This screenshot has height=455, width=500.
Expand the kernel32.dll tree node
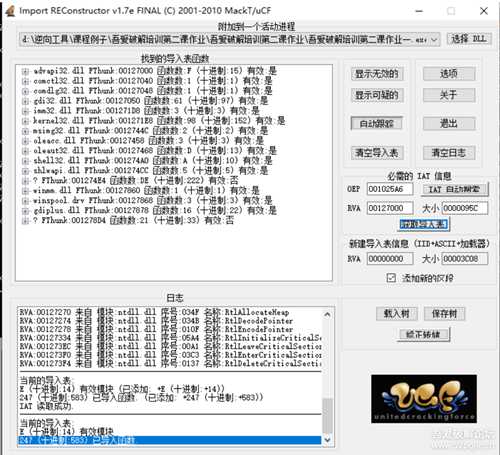[25, 121]
